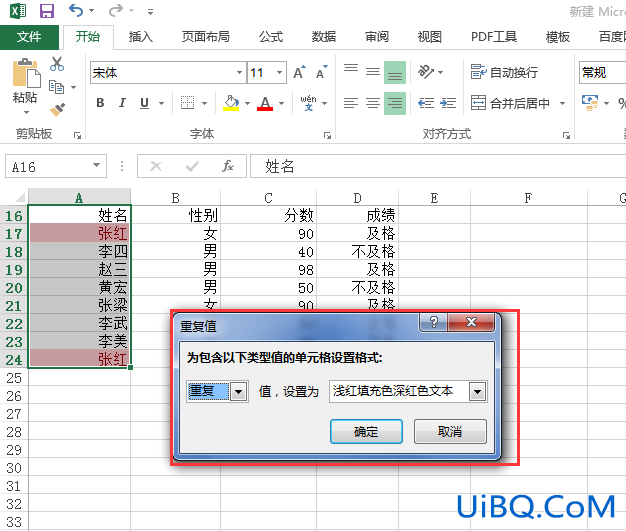Click the help question mark in dialog
Viewport: 626px width, 531px height.
point(434,322)
